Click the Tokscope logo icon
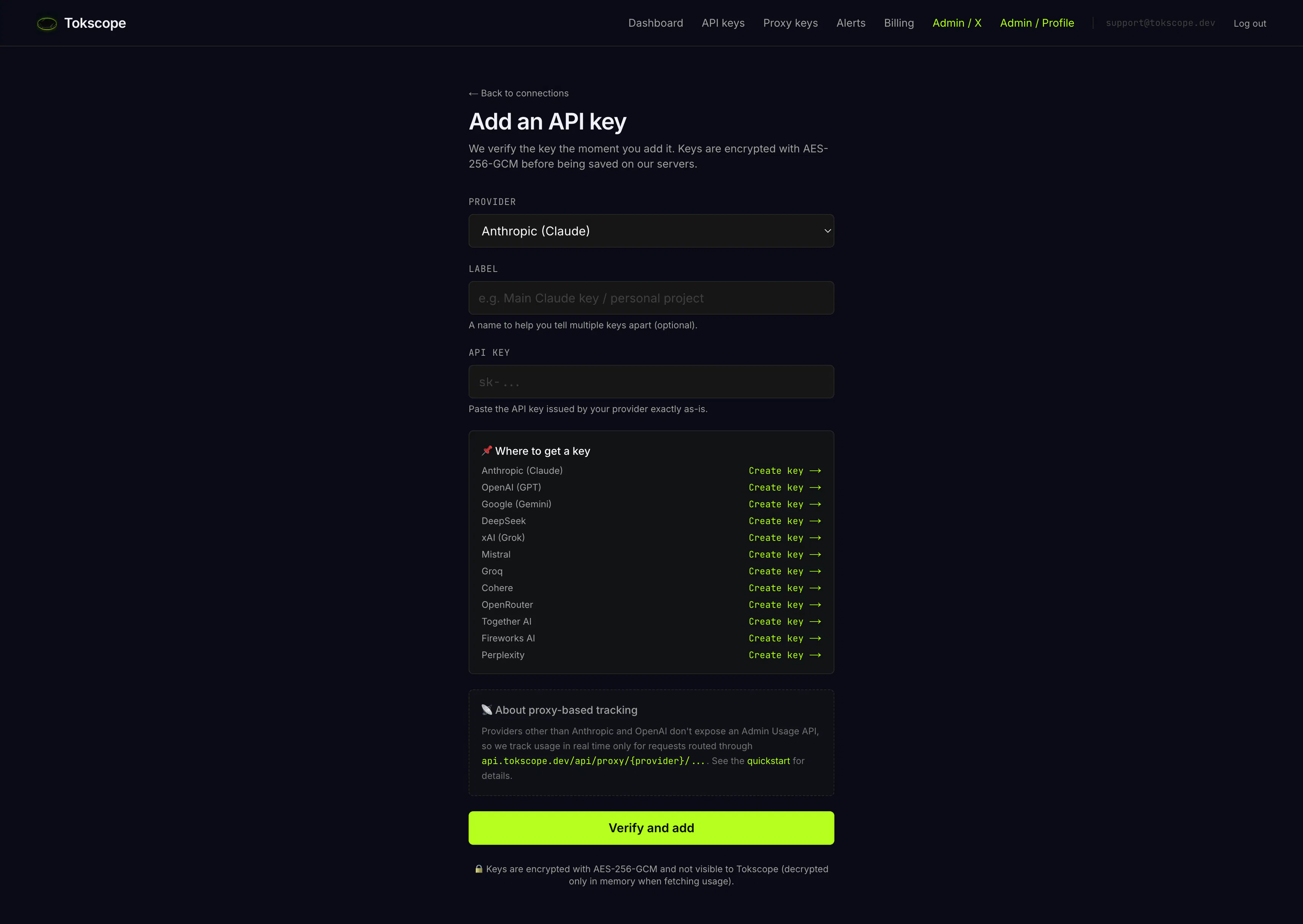Image resolution: width=1303 pixels, height=924 pixels. pyautogui.click(x=46, y=23)
